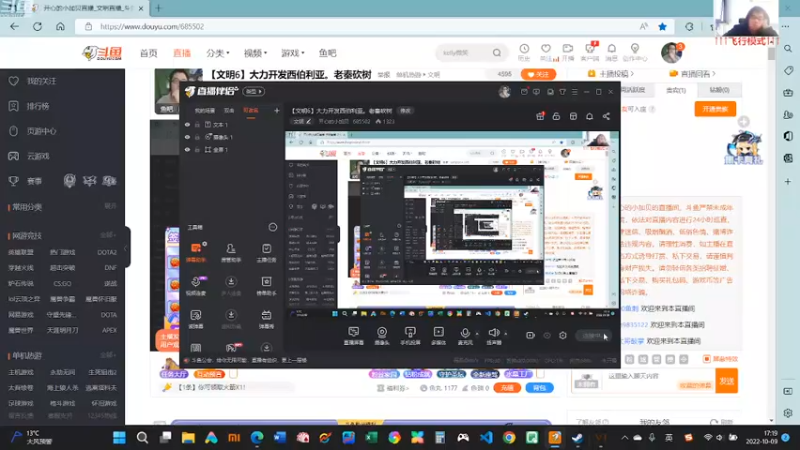
Task: Open the follow heart icon in Douyu header
Action: [546, 49]
